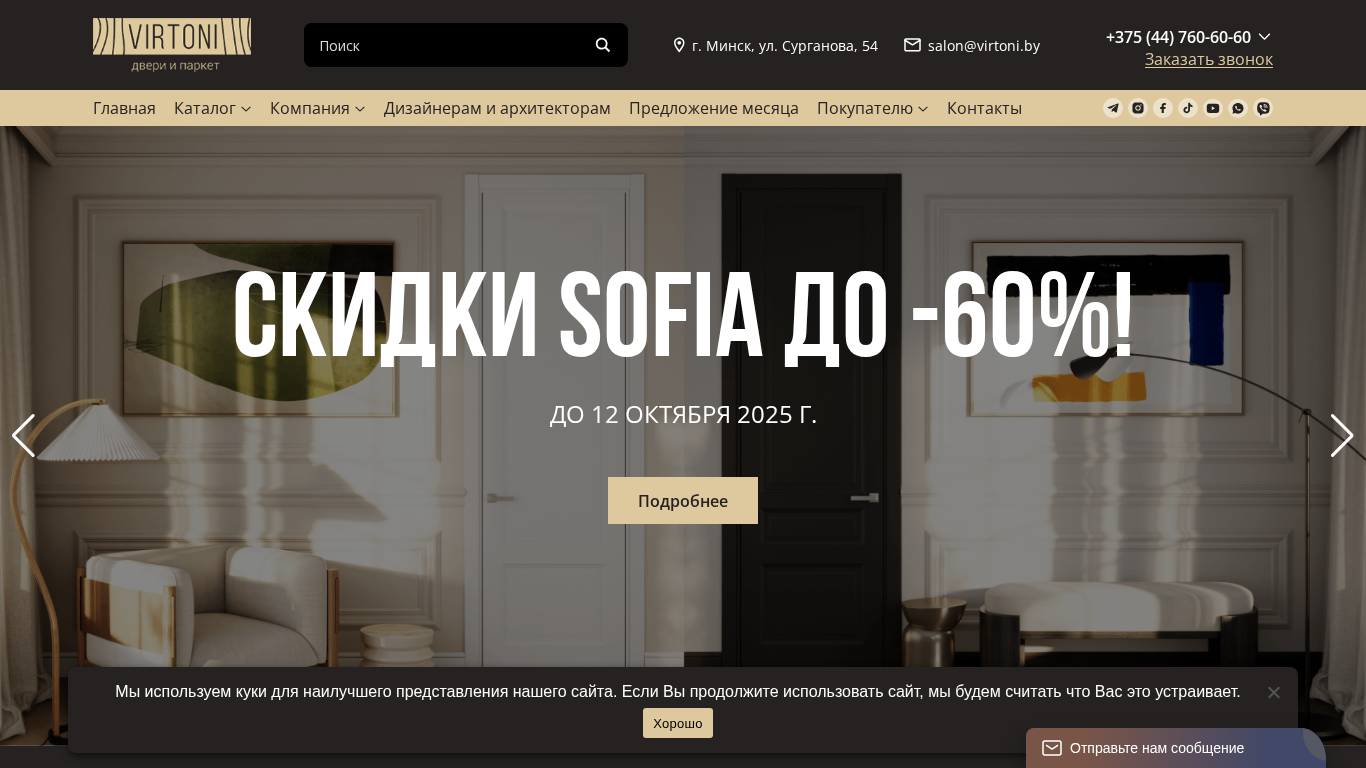
Task: Open the TikTok social icon
Action: click(1188, 108)
